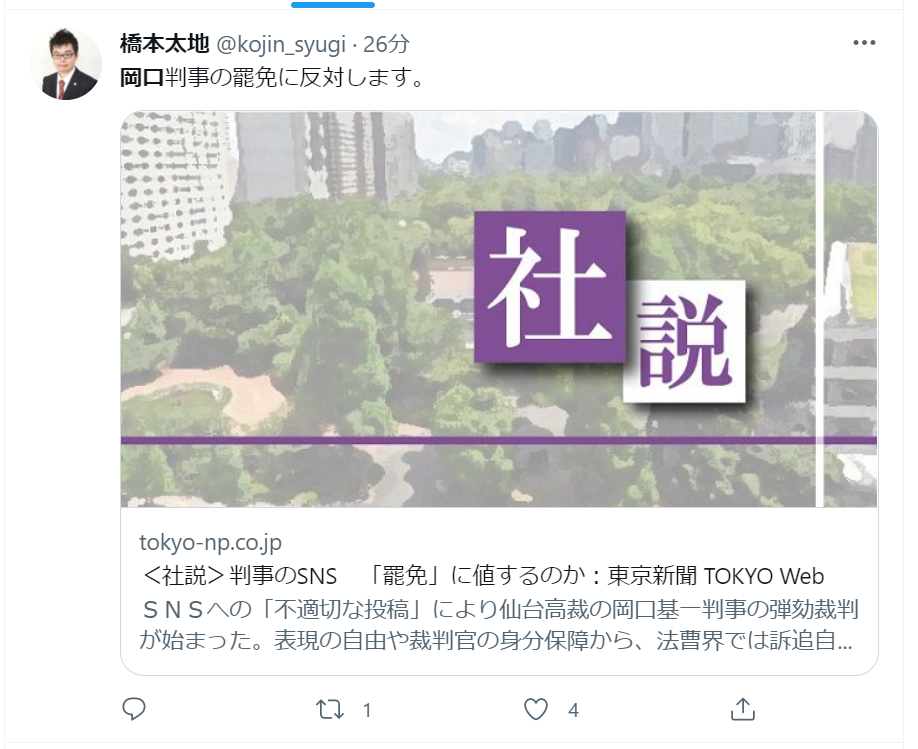Screen dimensions: 918x749
Task: Click the article description about 仙台高裁
Action: coord(499,624)
